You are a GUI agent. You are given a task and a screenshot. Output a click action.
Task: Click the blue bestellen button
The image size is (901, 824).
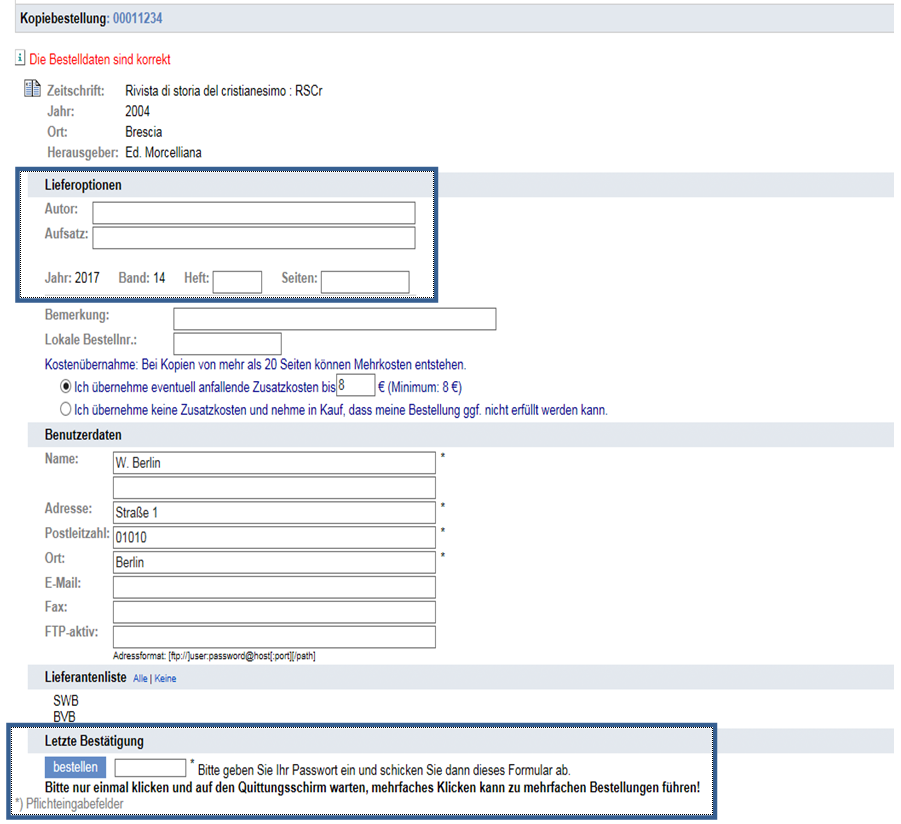75,767
